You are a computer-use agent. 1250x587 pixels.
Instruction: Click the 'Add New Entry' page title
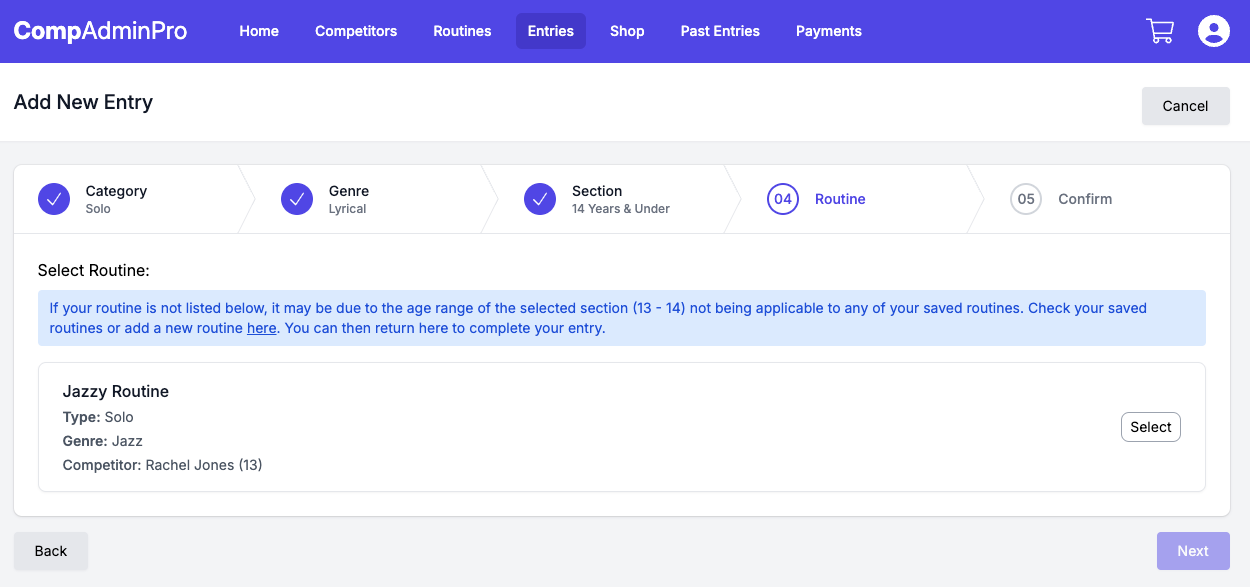pyautogui.click(x=83, y=102)
